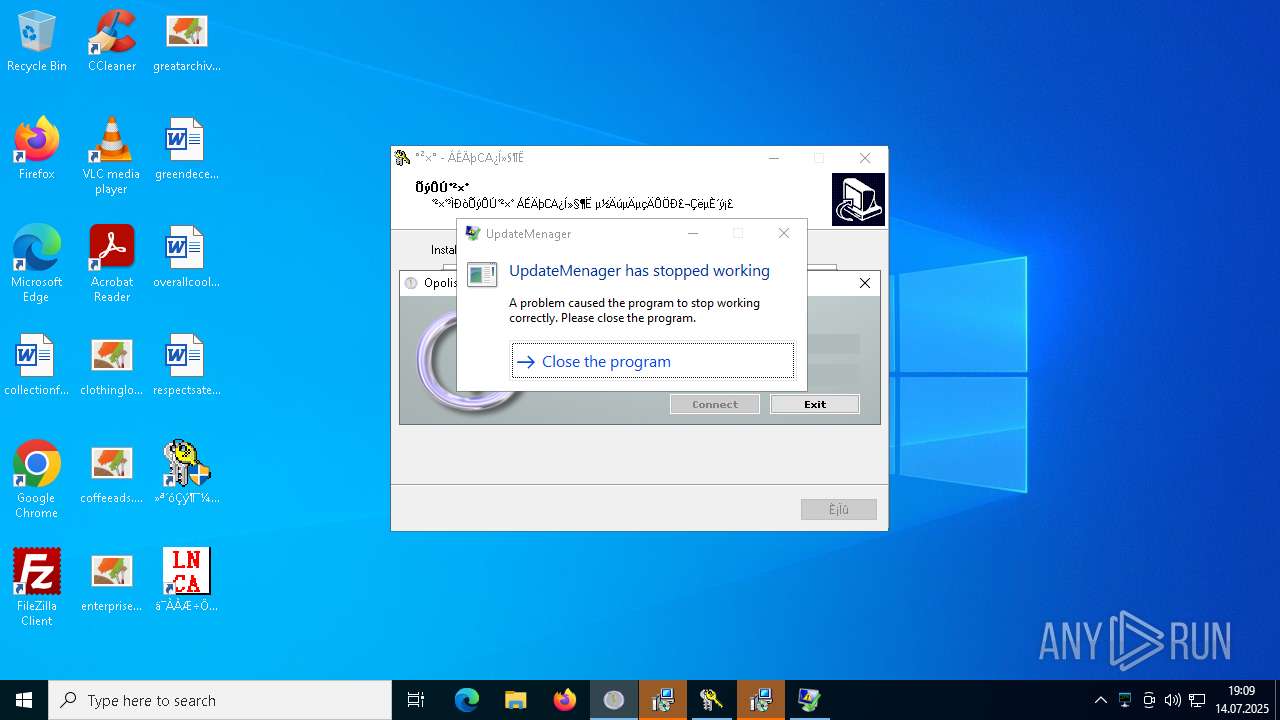Select the collectionf... Word document

[x=37, y=365]
